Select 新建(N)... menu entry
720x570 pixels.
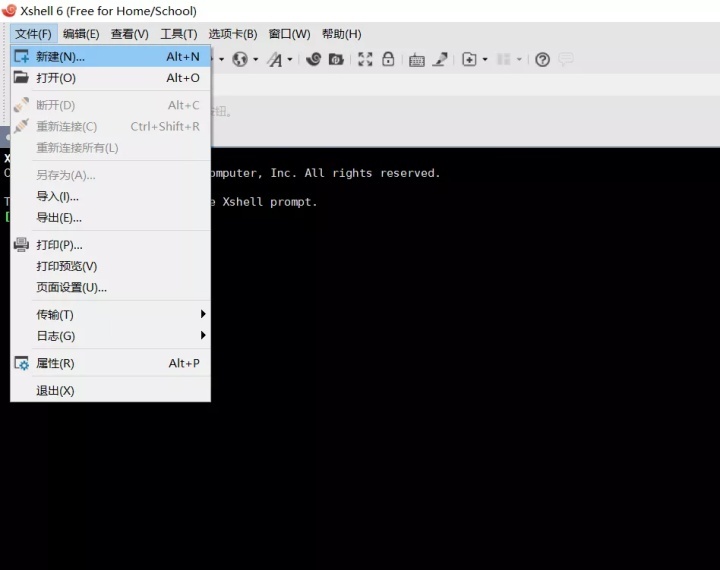(110, 56)
